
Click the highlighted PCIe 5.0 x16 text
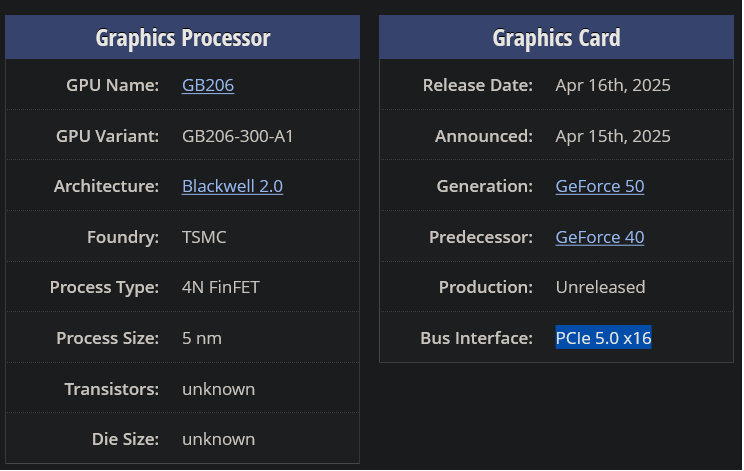pos(603,338)
